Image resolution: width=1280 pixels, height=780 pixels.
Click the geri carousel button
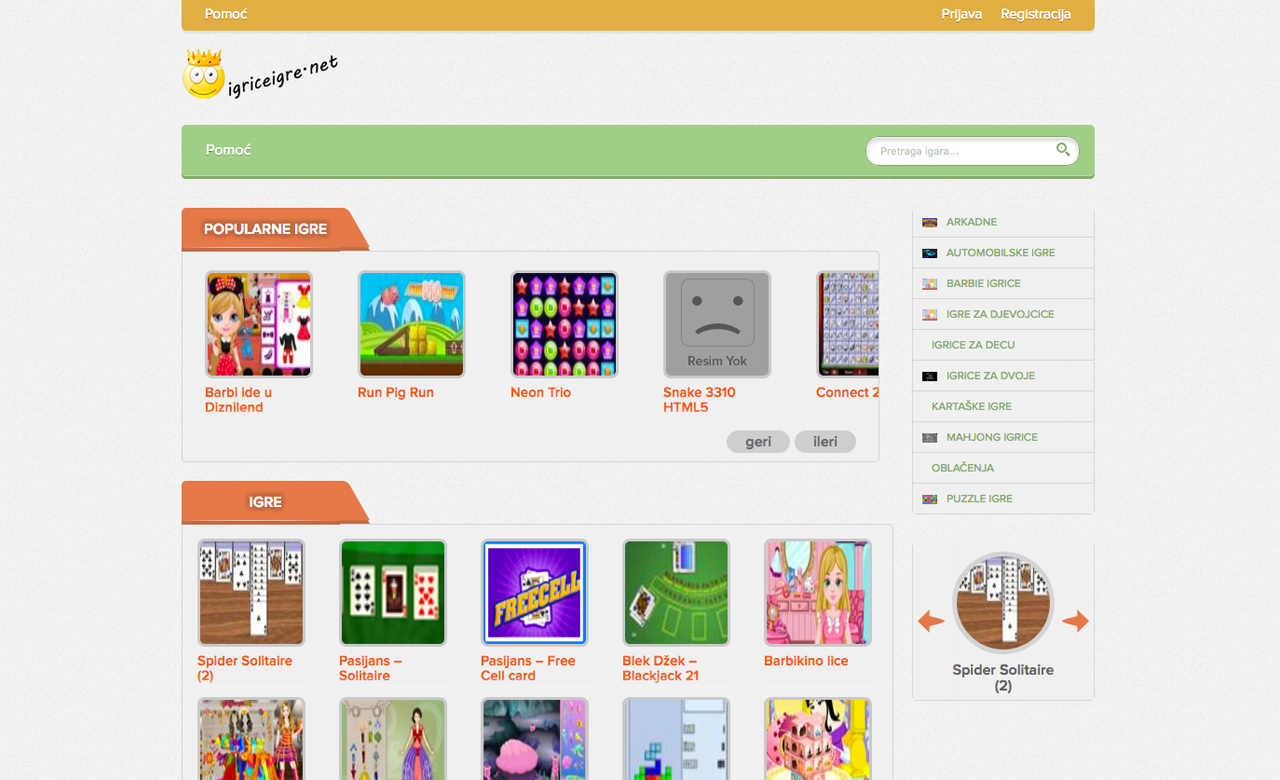758,442
